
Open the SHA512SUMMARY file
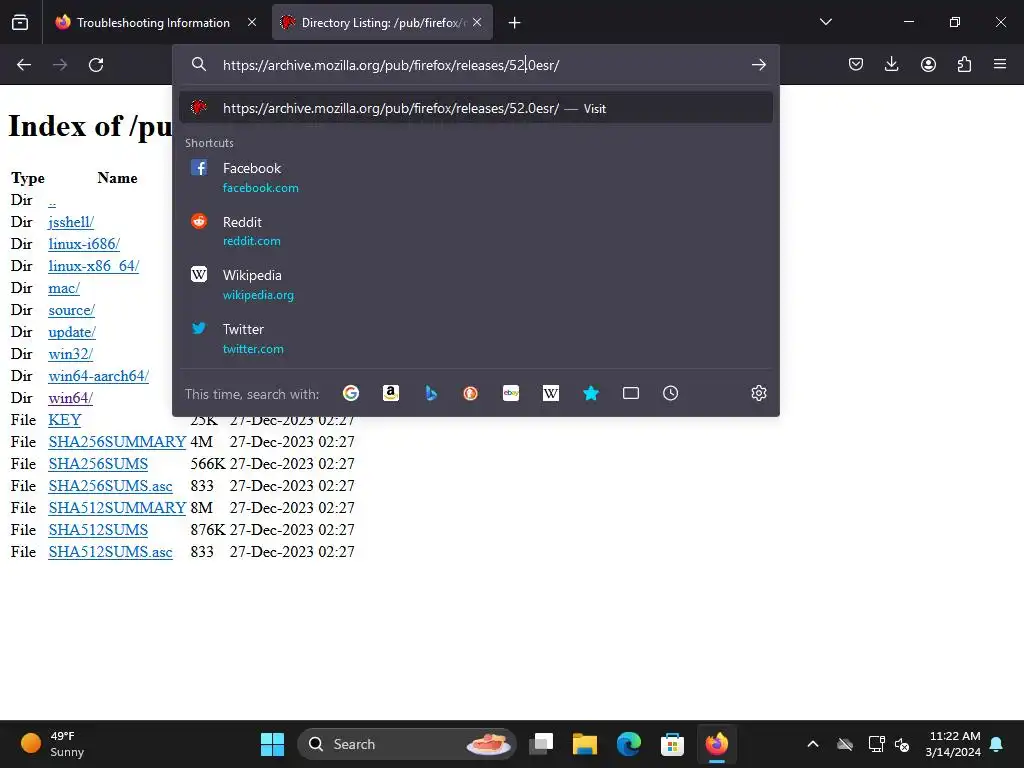tap(117, 508)
